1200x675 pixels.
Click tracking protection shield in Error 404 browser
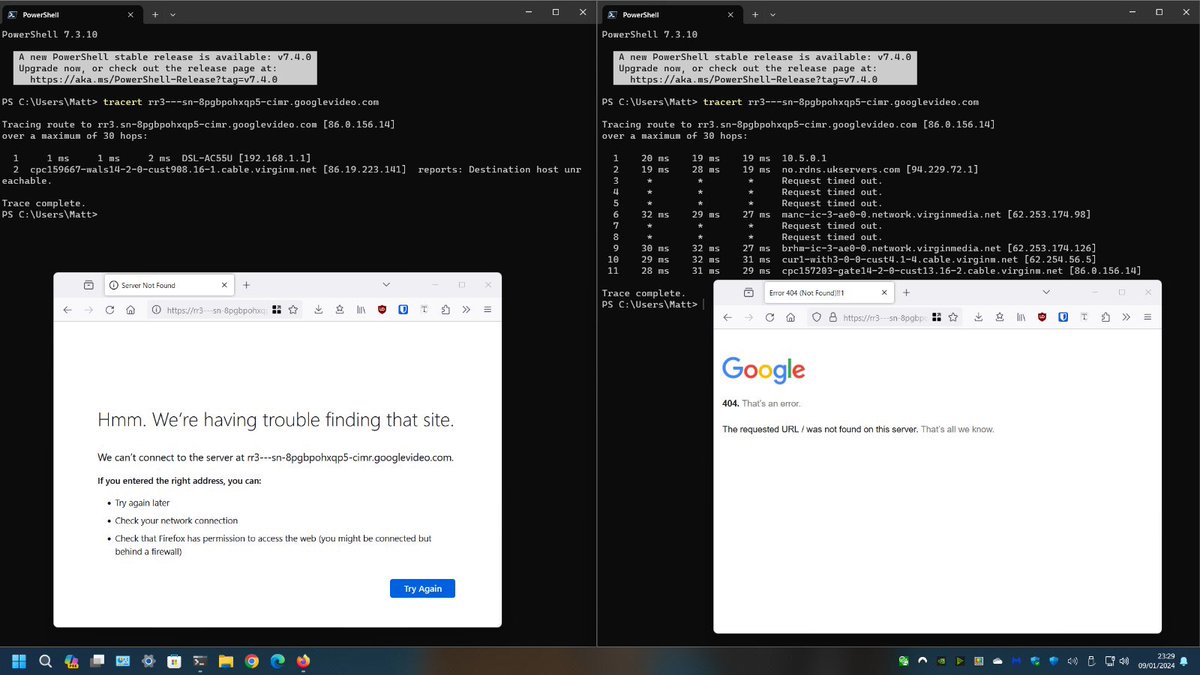[x=816, y=317]
